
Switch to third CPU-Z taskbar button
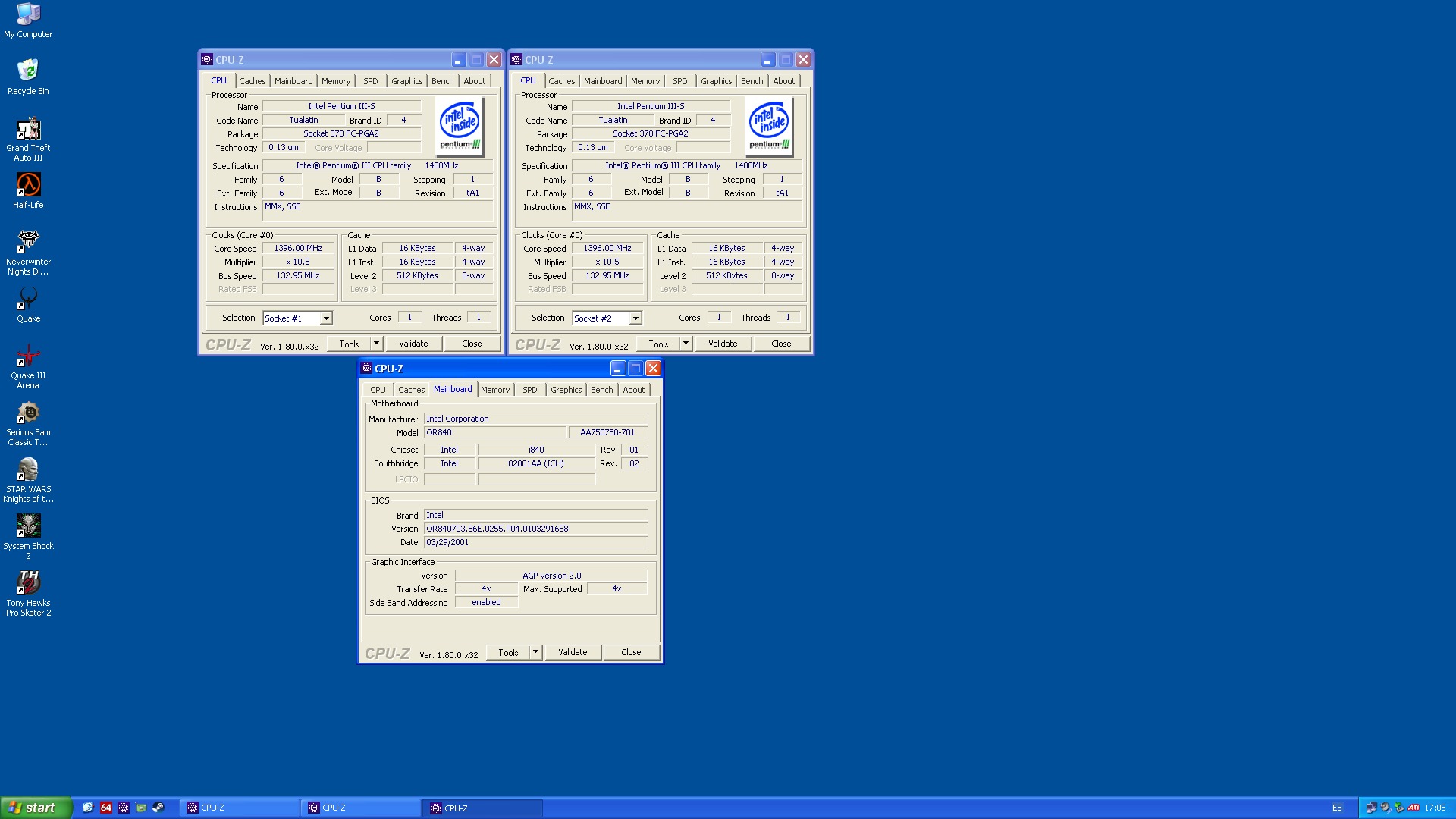pos(482,808)
